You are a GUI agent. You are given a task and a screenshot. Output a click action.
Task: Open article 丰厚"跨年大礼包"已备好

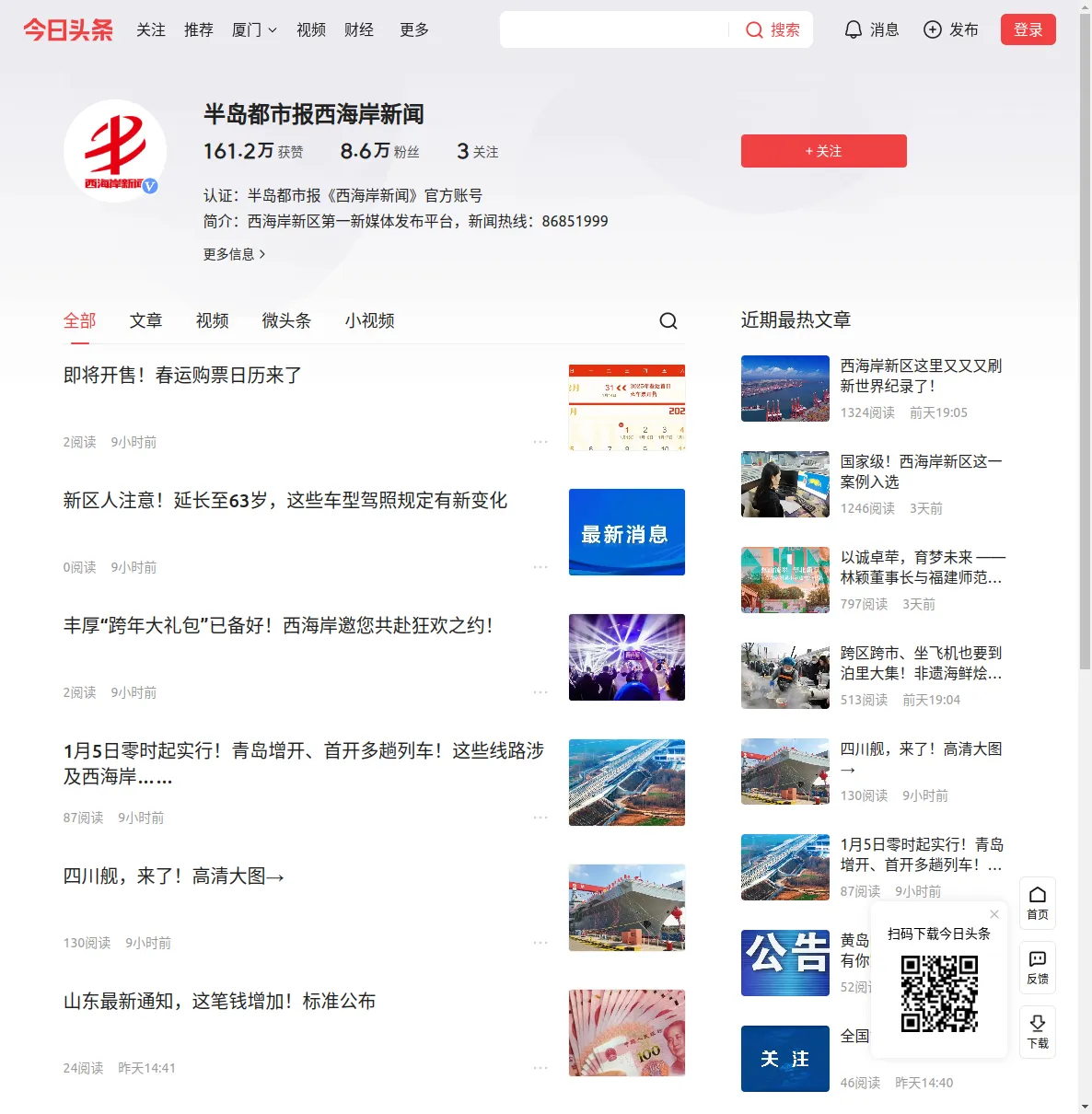click(278, 626)
